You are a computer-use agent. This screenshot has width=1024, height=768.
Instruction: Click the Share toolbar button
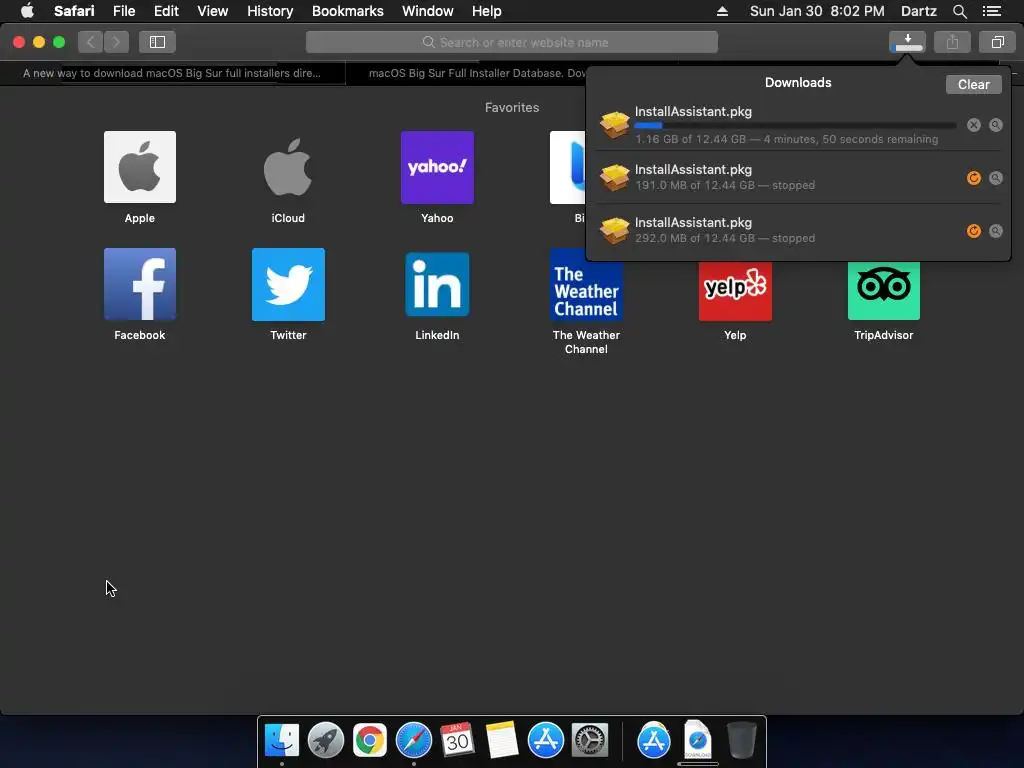click(952, 42)
